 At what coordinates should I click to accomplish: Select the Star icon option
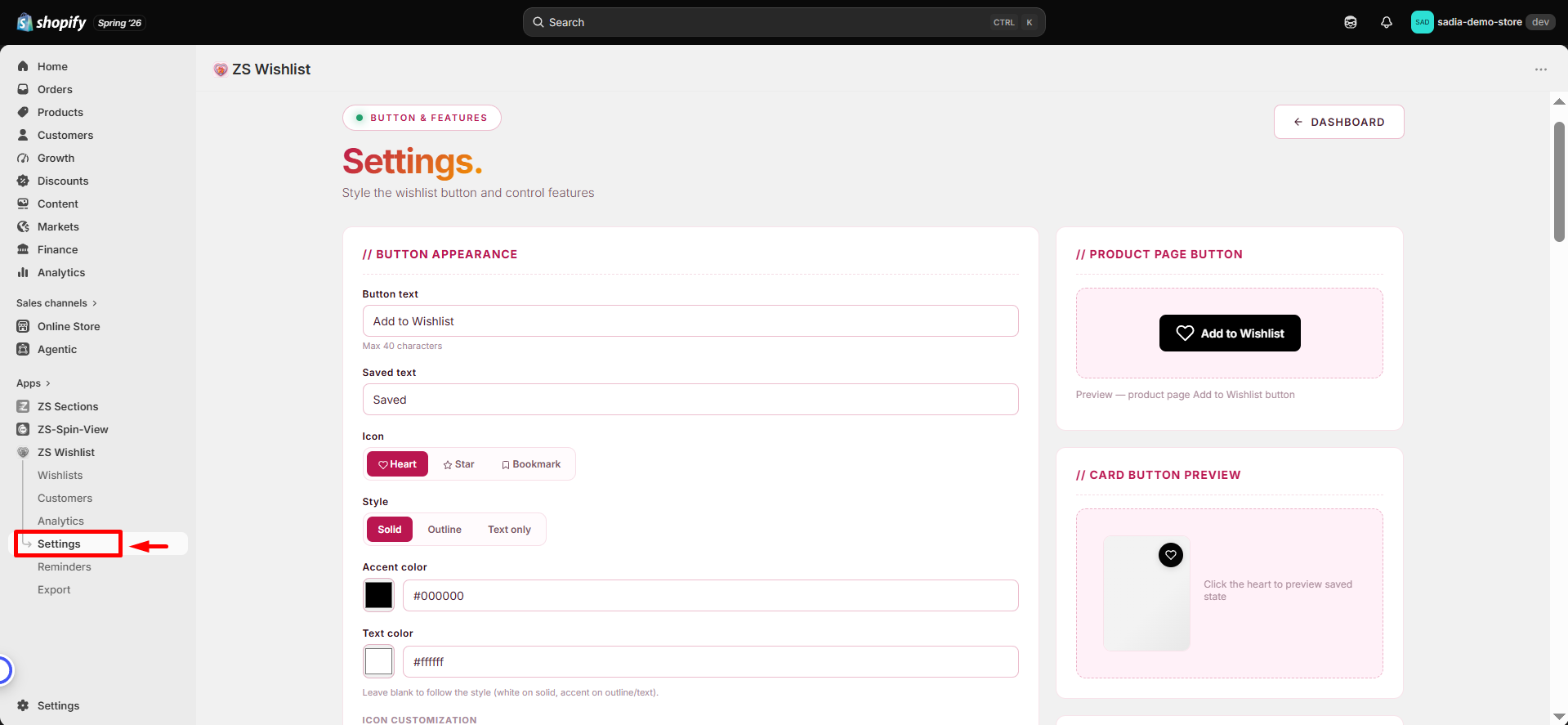(458, 464)
